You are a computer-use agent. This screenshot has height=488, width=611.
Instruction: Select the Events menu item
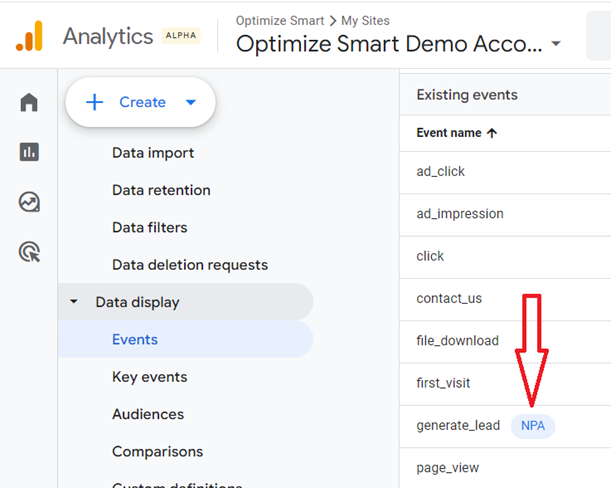[x=185, y=339]
